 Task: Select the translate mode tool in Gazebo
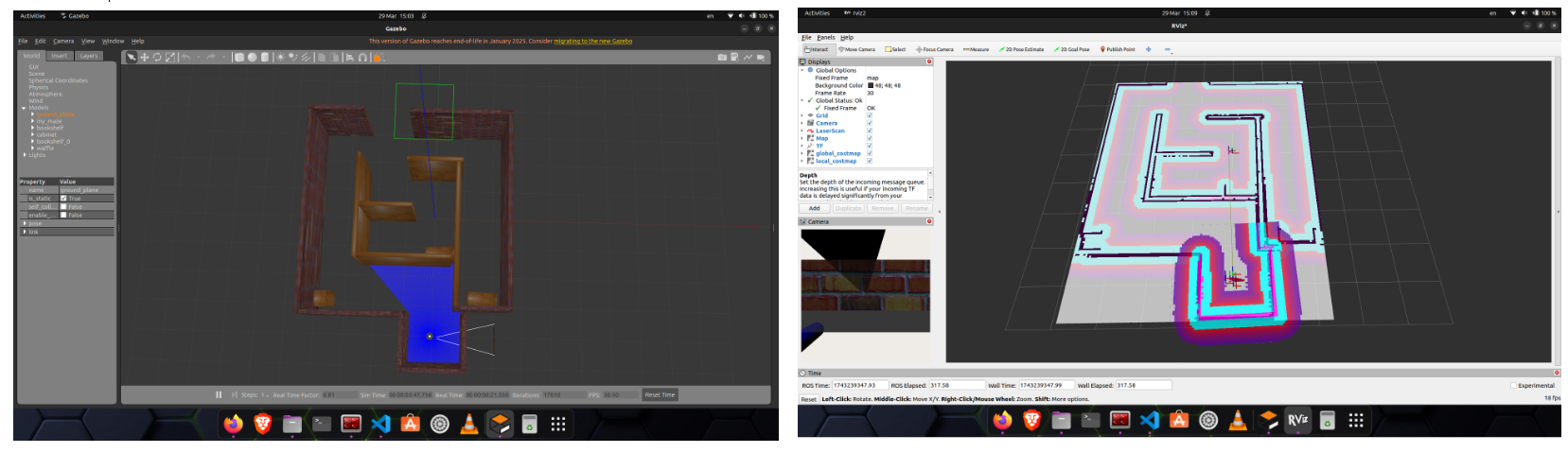click(145, 58)
